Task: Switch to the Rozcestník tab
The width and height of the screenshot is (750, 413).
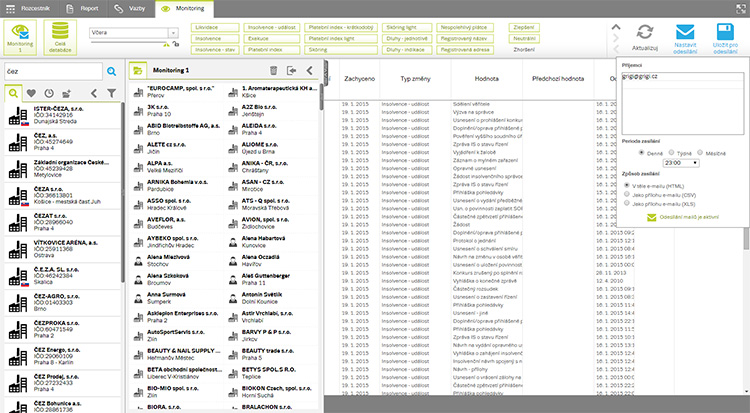Action: (29, 9)
